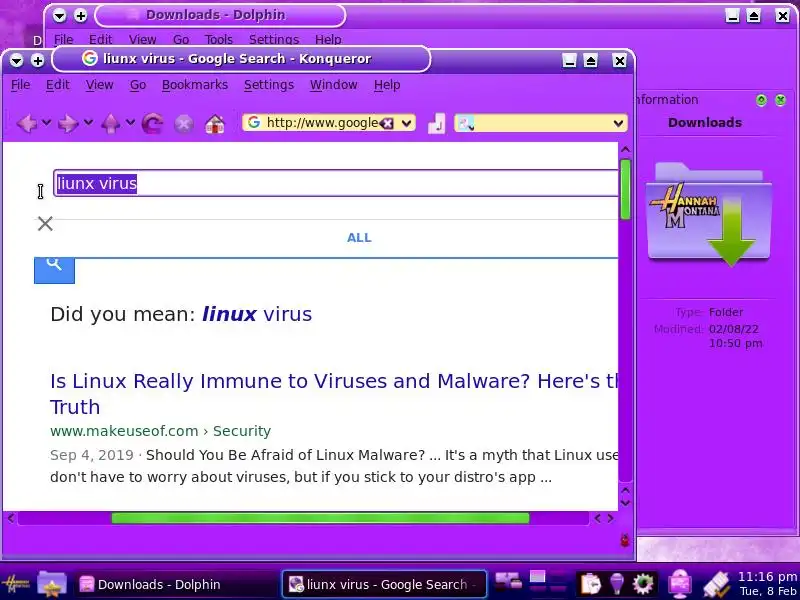Open Konqueror Window menu
The image size is (800, 600).
click(334, 85)
